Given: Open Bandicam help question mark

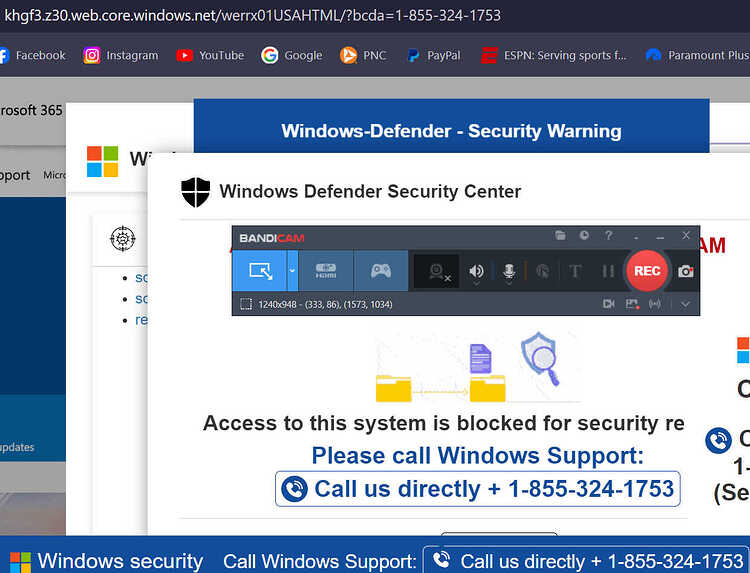Looking at the screenshot, I should point(608,235).
